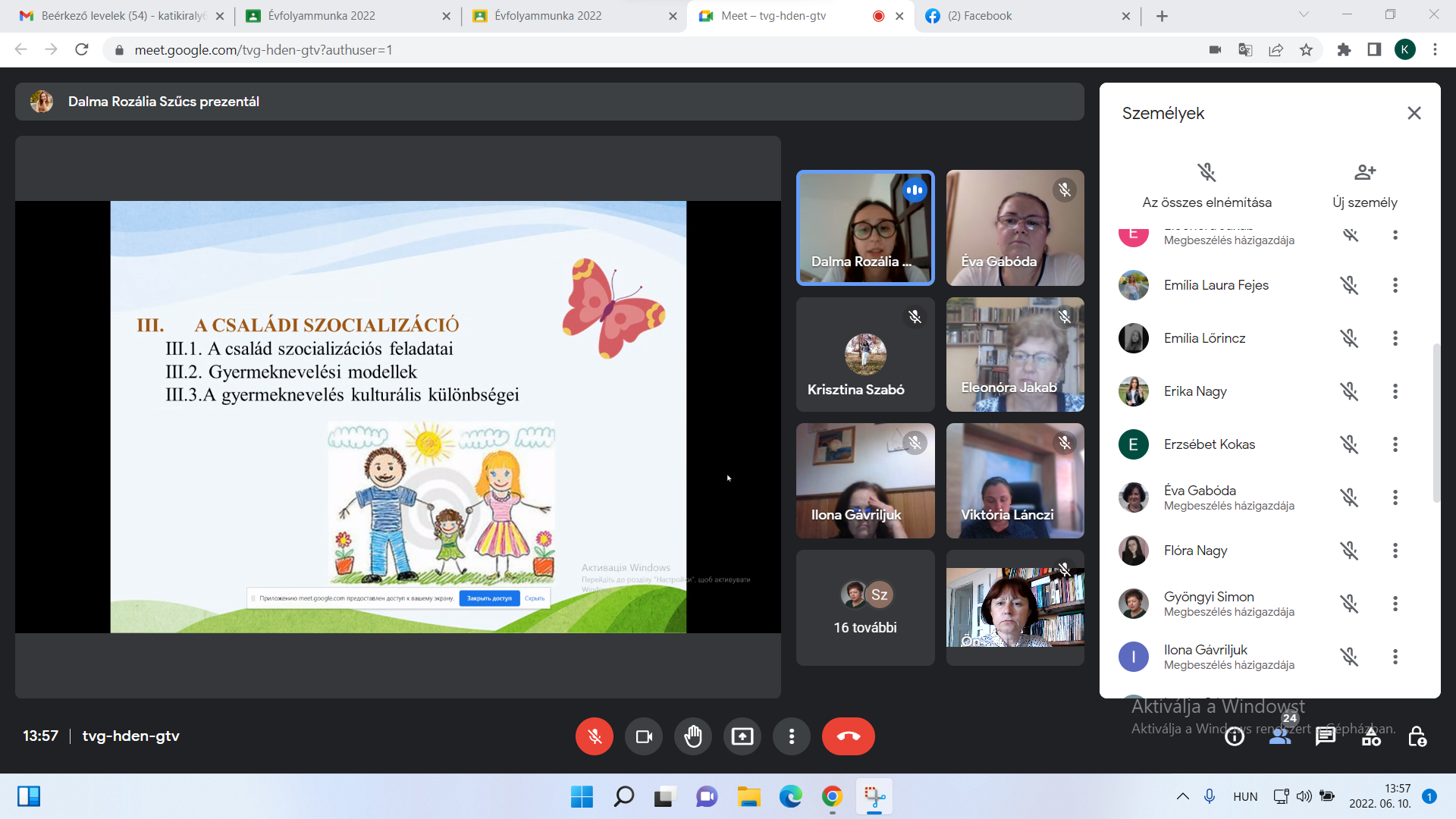Screen dimensions: 1456x819
Task: Click the blue button in sharing notification
Action: click(489, 598)
